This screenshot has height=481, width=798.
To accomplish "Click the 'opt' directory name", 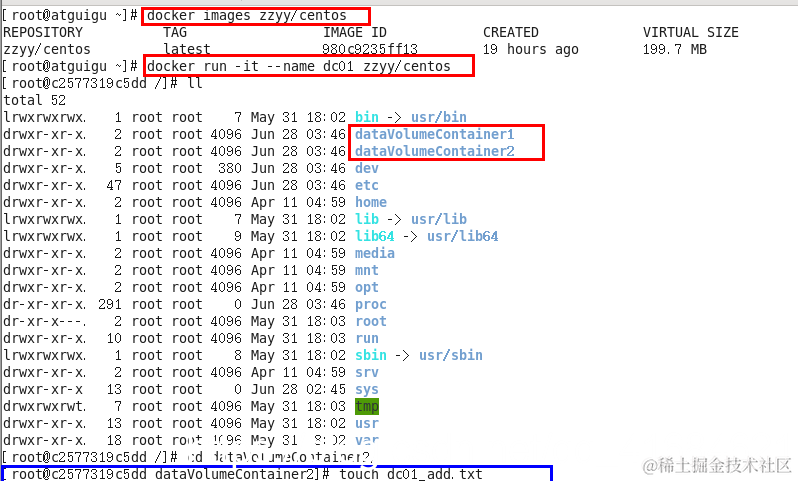I will [x=366, y=288].
